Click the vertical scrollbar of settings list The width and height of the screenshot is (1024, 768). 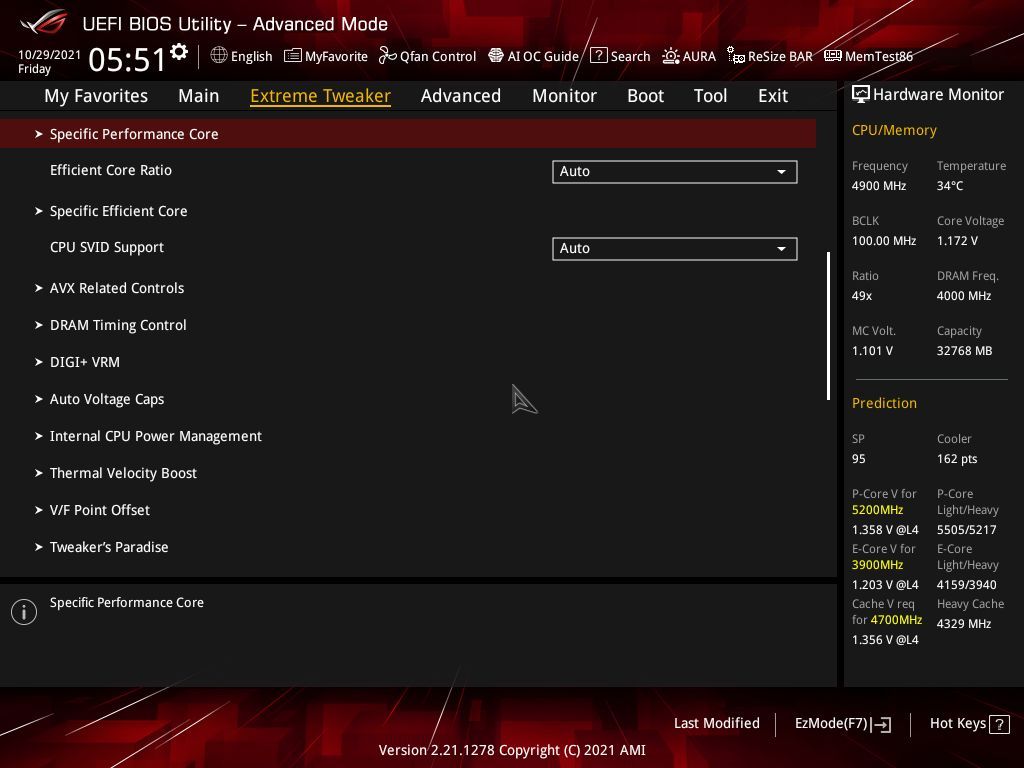pos(829,326)
